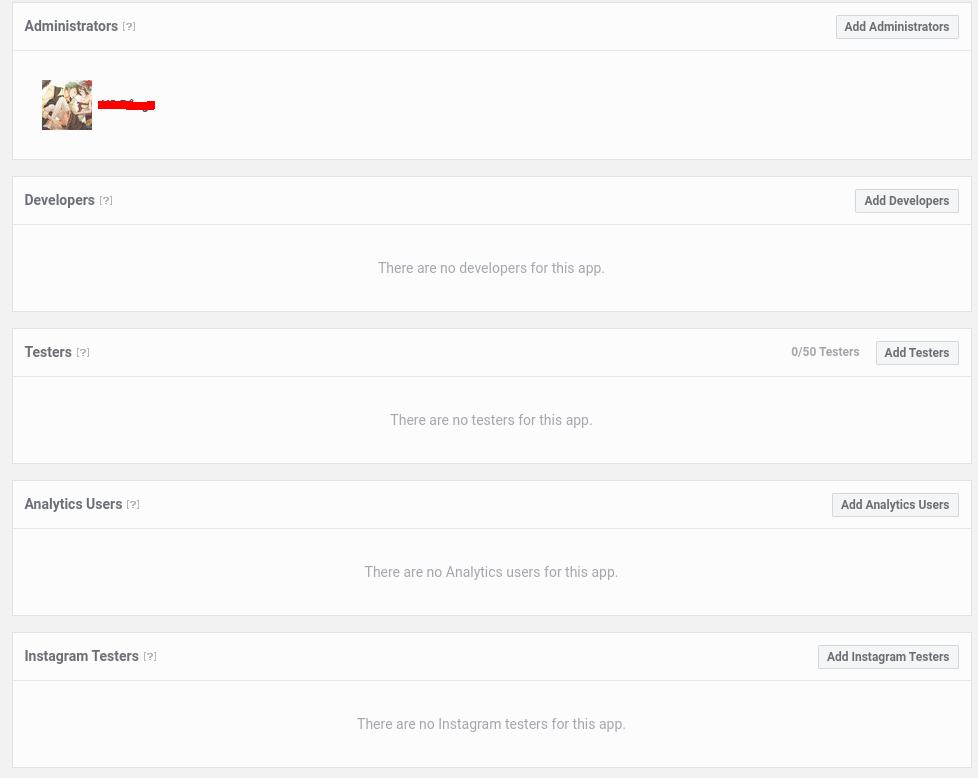Screen dimensions: 978x778
Task: Click the Instagram Testers help icon
Action: pyautogui.click(x=150, y=657)
